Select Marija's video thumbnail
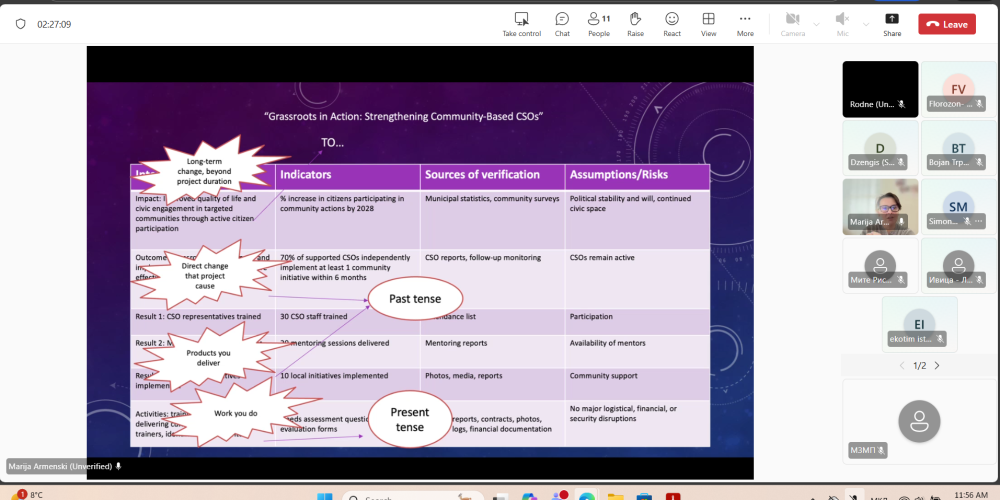The image size is (1000, 500). point(880,207)
